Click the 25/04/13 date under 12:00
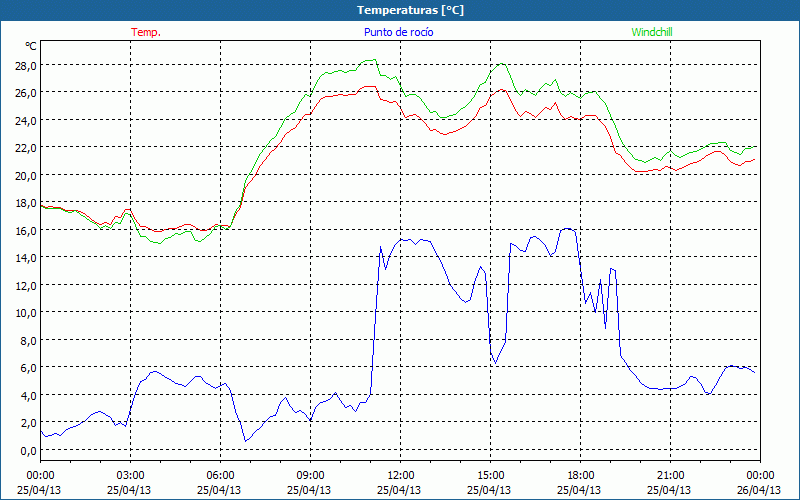This screenshot has width=800, height=500. click(x=399, y=490)
